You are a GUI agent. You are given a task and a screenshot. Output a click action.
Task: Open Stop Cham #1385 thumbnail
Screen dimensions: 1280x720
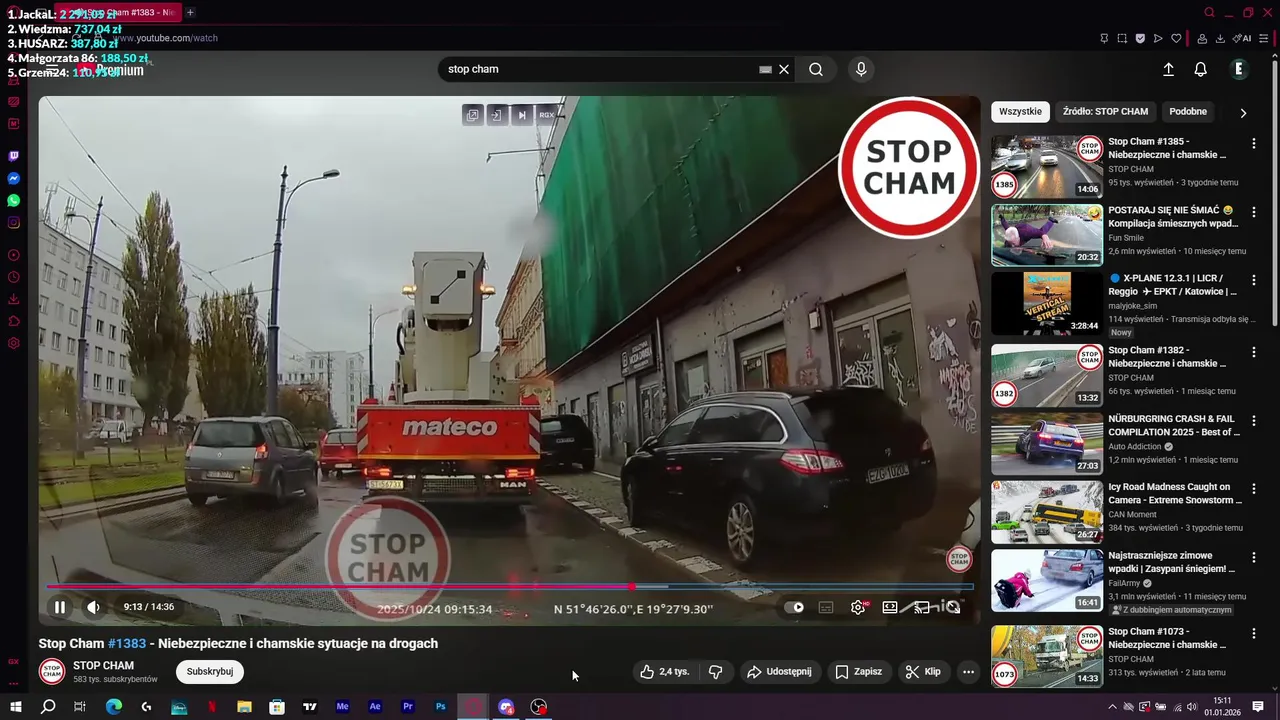coord(1047,166)
